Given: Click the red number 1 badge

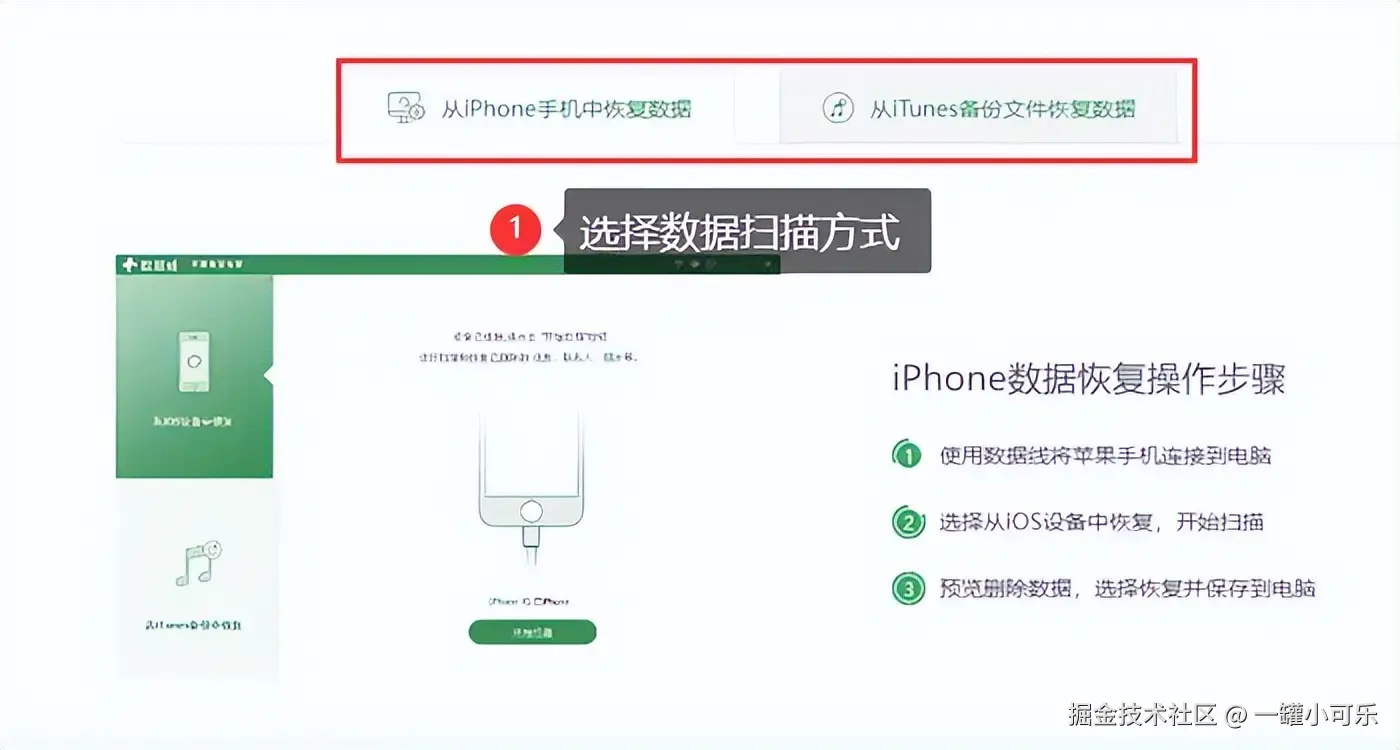Looking at the screenshot, I should coord(515,229).
